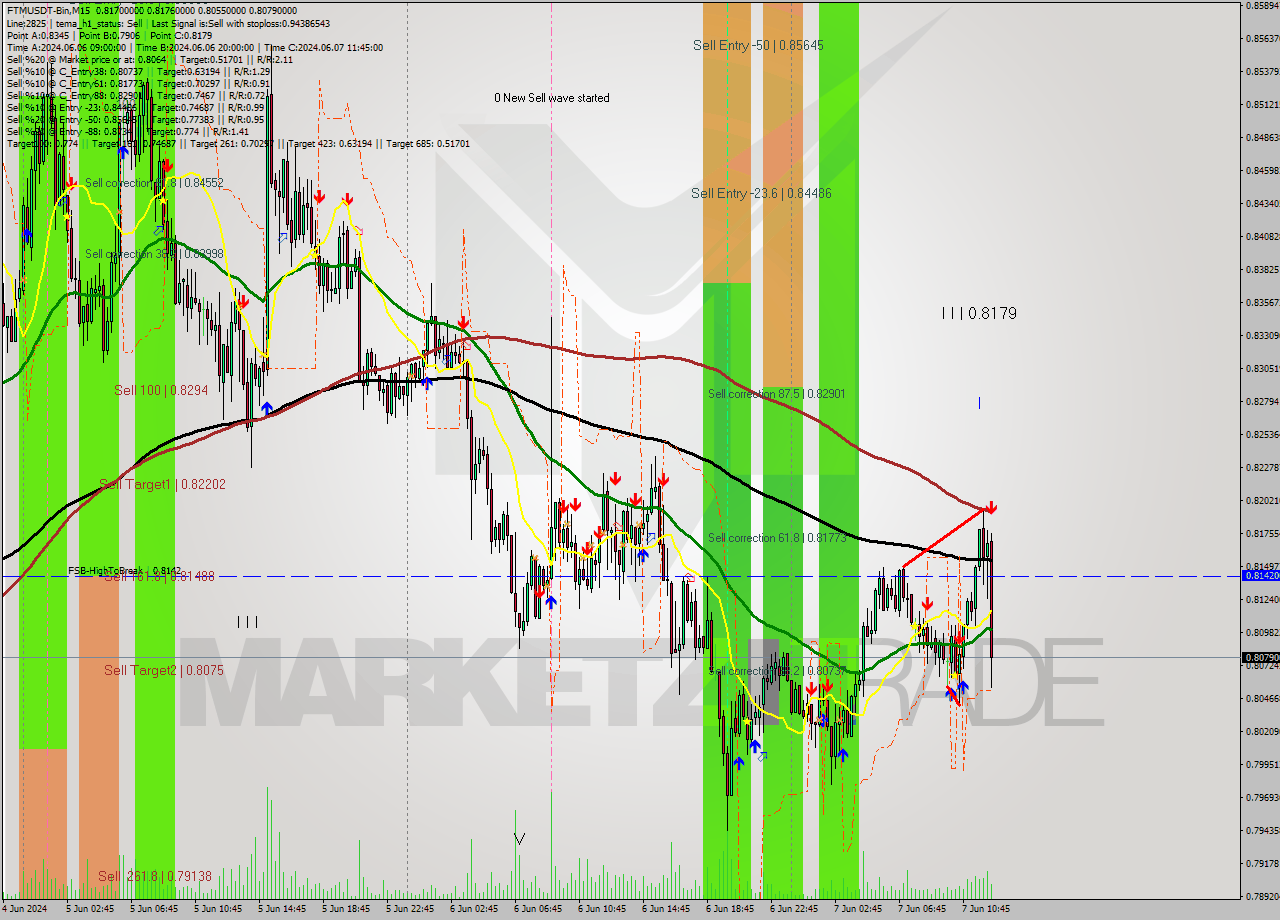Click 'Sell correction 38.2 | 0.80737' label
1280x920 pixels.
tap(777, 671)
